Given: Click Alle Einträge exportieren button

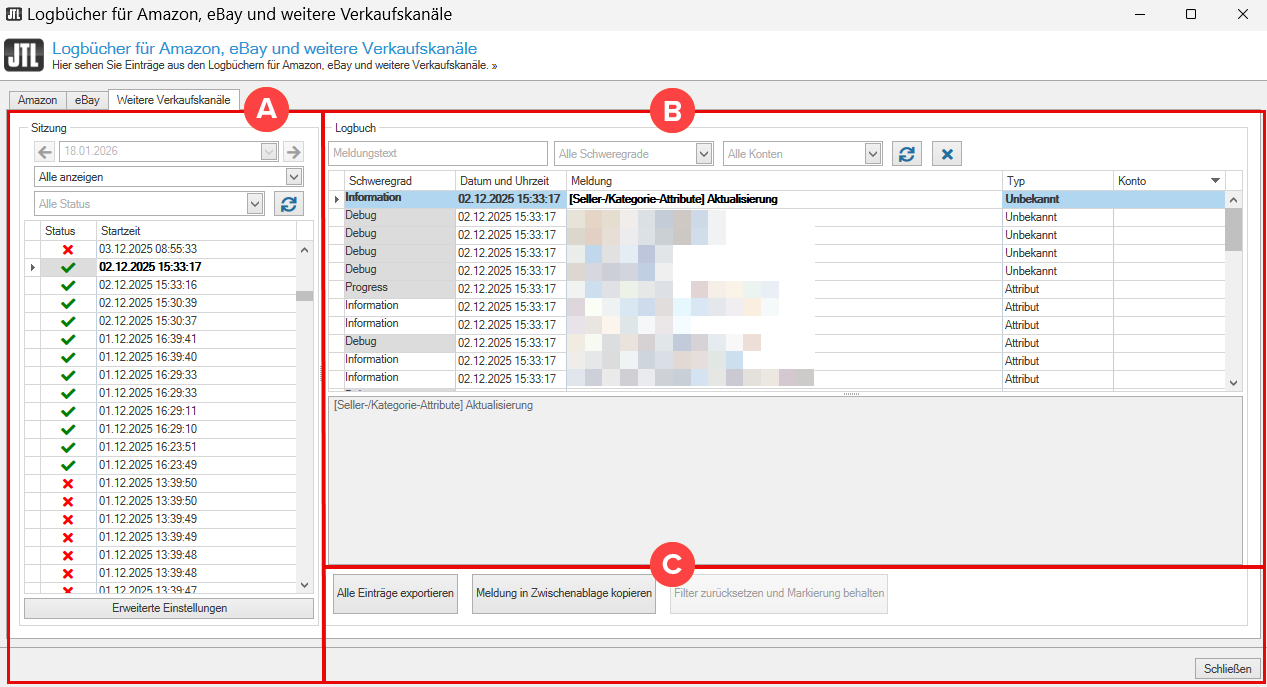Looking at the screenshot, I should tap(395, 594).
